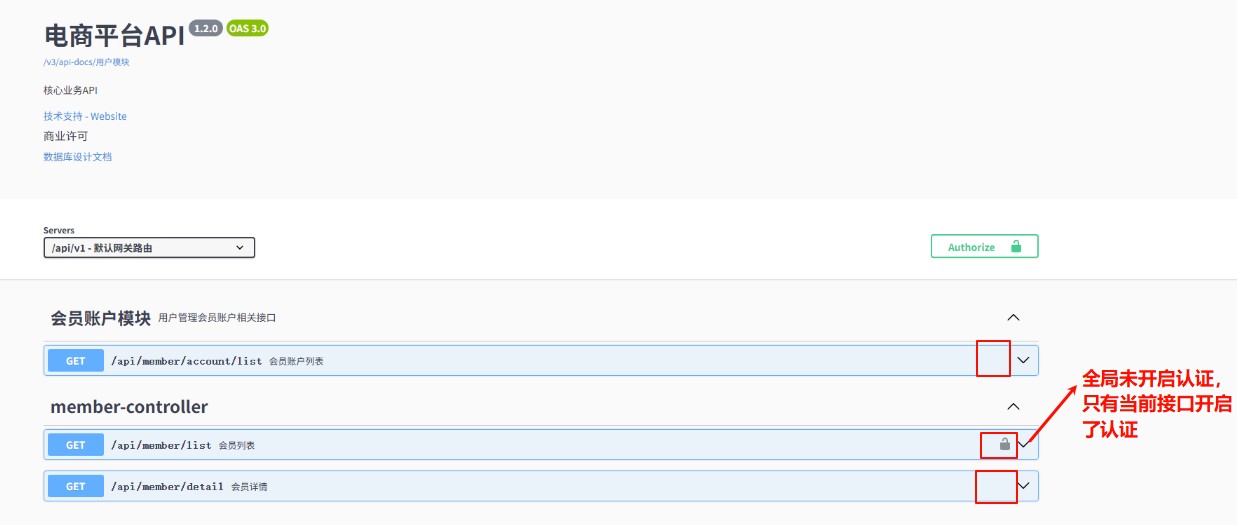Click the GET badge for /api/member/list
Viewport: 1237px width, 525px height.
[76, 445]
